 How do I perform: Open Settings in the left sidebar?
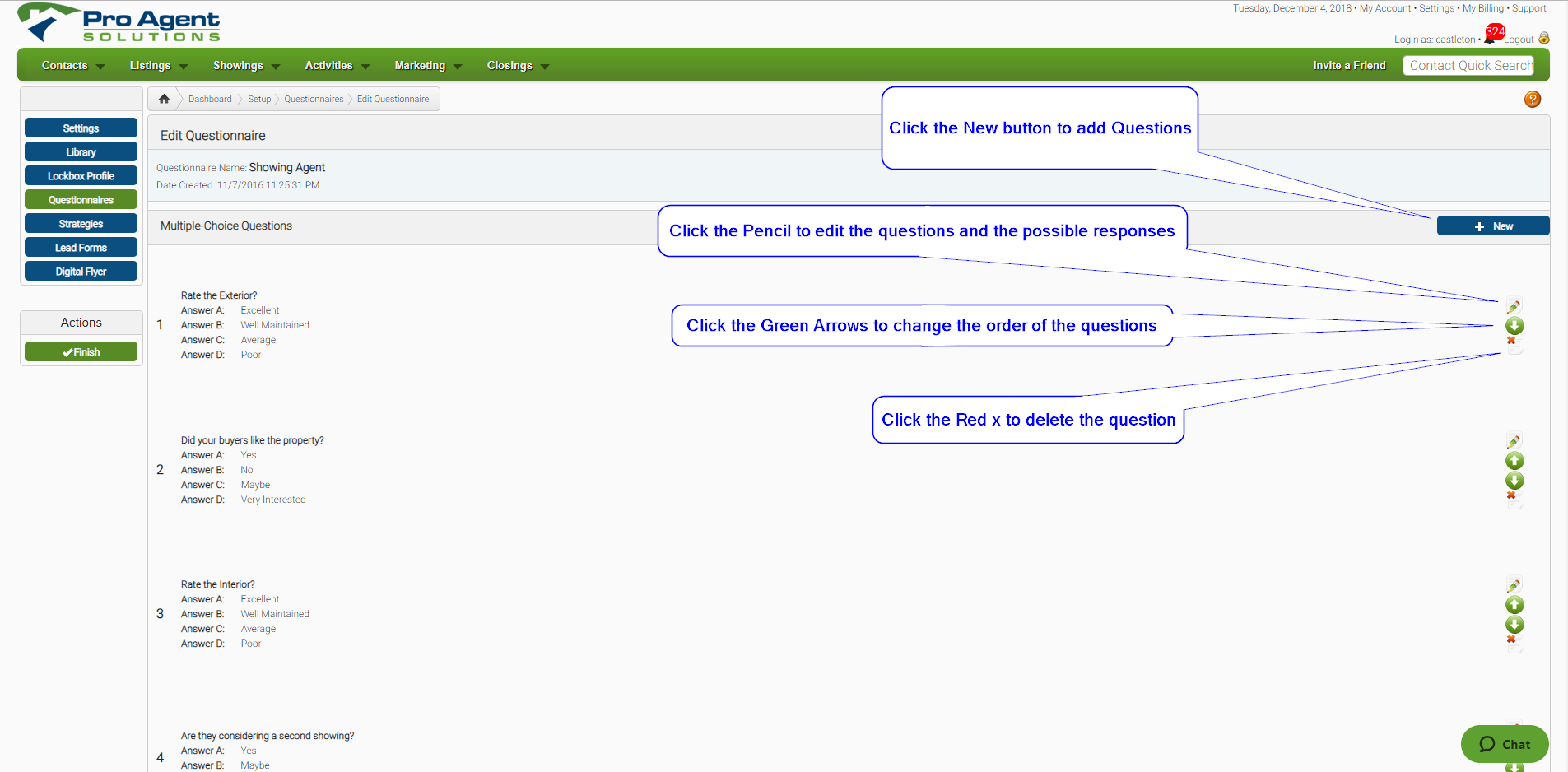pyautogui.click(x=81, y=128)
